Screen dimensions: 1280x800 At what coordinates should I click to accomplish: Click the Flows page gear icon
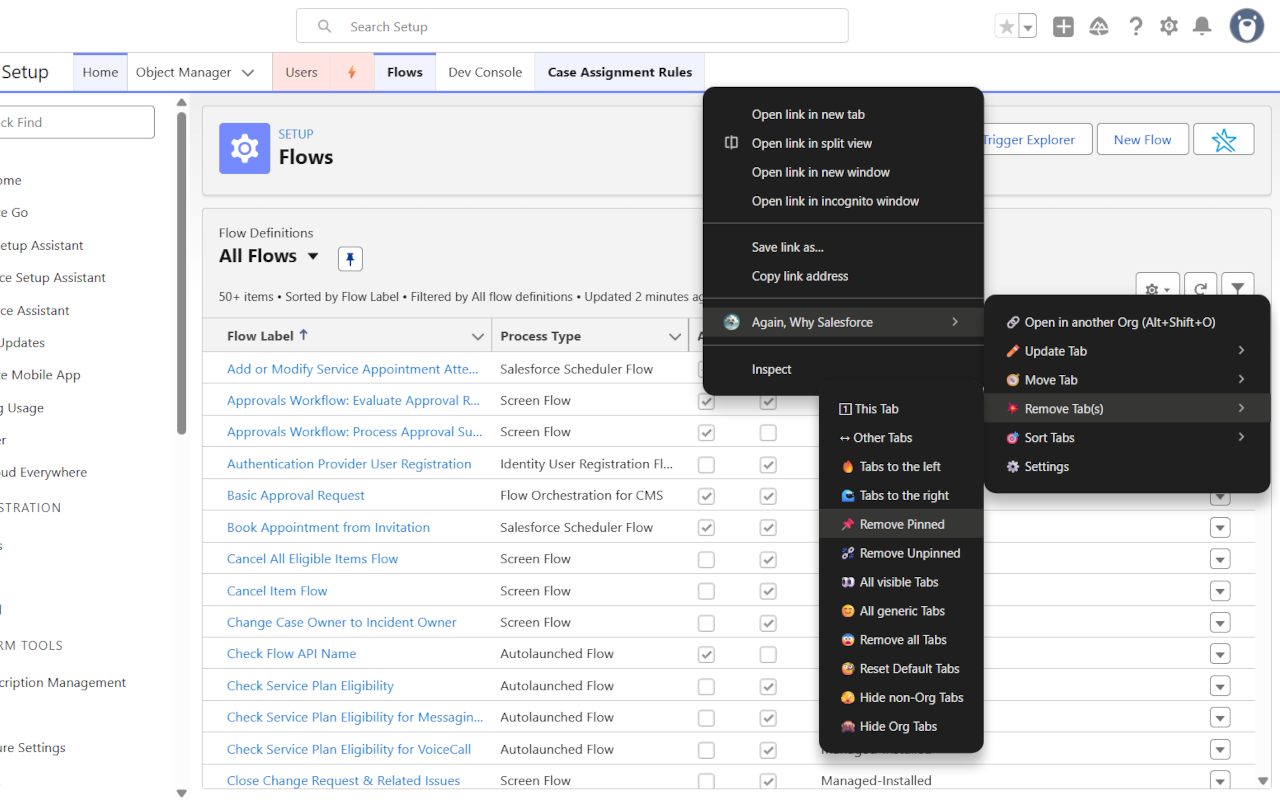click(245, 149)
